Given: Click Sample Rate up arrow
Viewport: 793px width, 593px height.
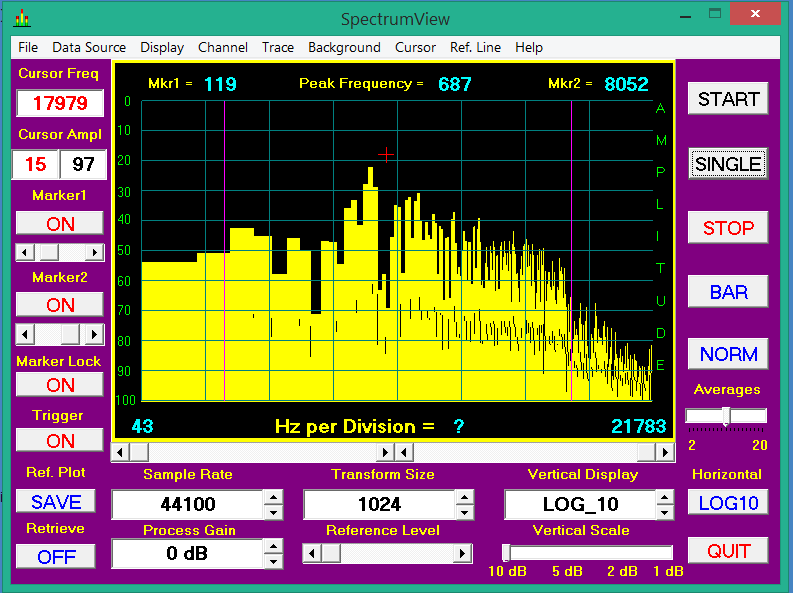Looking at the screenshot, I should point(273,497).
